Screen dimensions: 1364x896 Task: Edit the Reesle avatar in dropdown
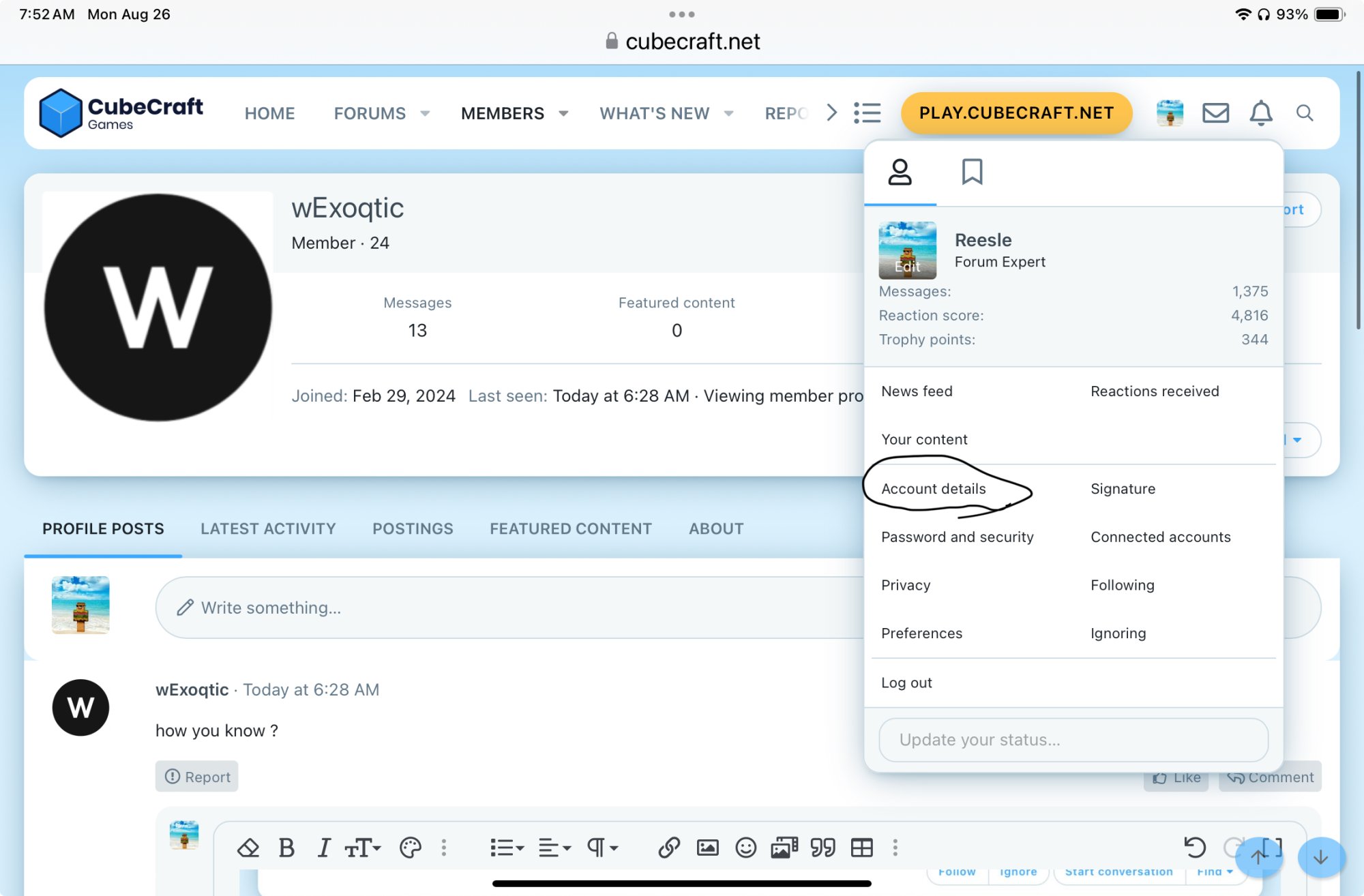click(907, 250)
